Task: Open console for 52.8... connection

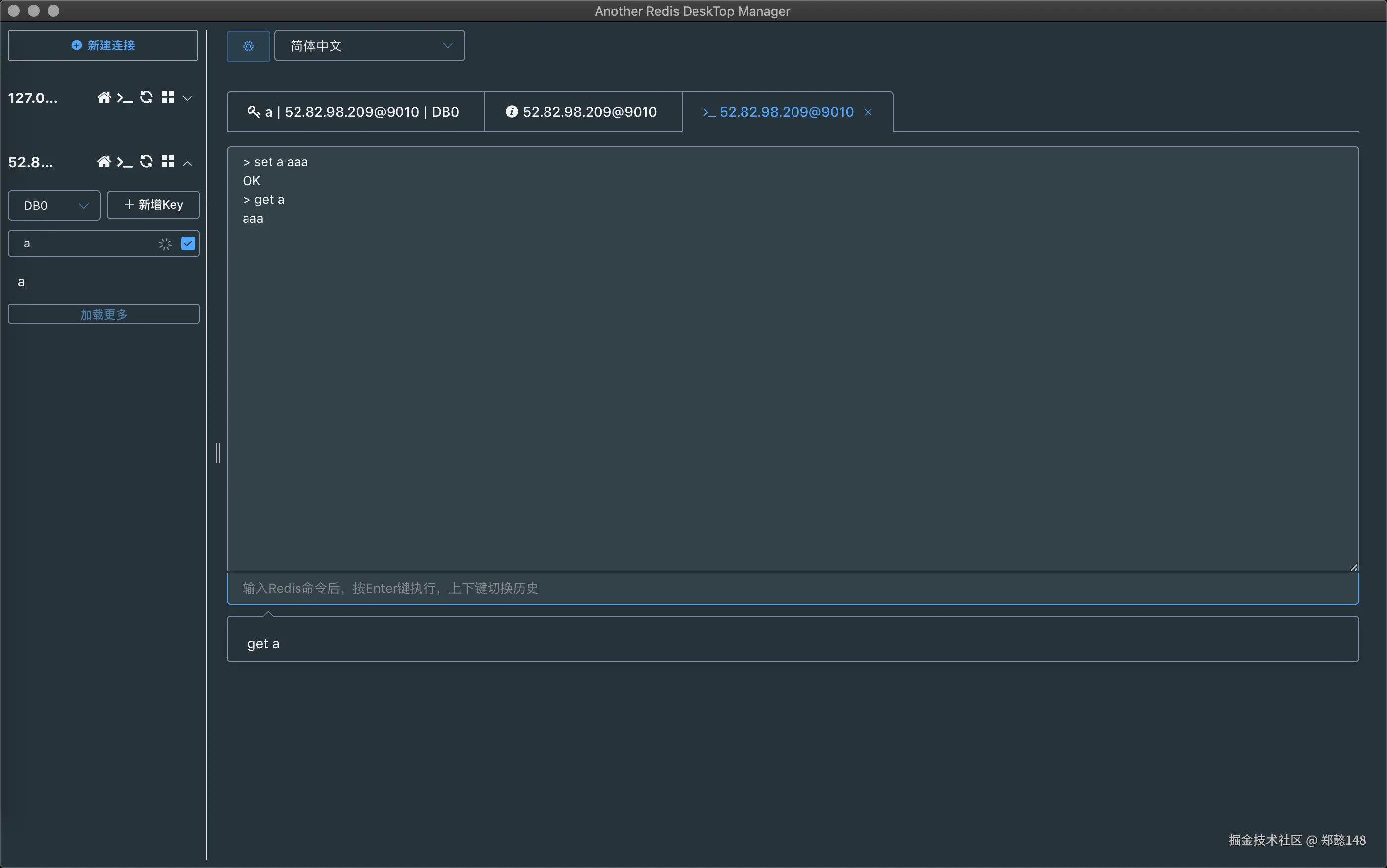Action: (x=125, y=162)
